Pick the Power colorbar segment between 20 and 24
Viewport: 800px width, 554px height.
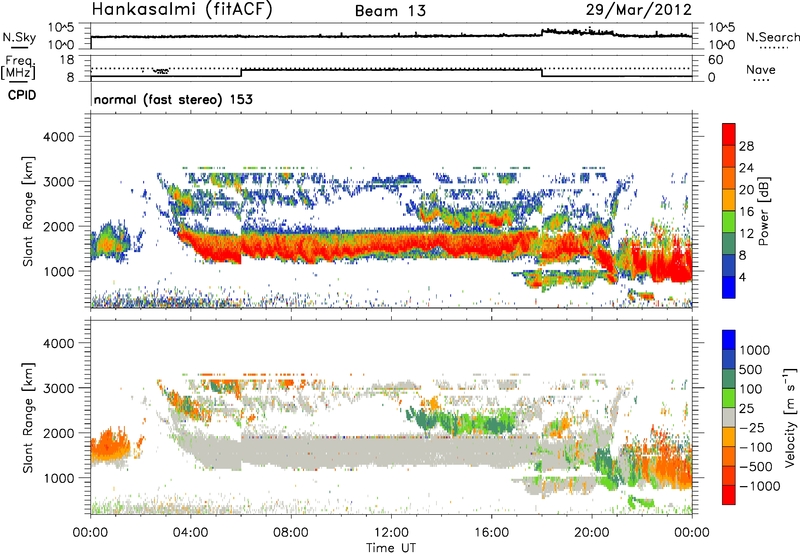click(729, 178)
